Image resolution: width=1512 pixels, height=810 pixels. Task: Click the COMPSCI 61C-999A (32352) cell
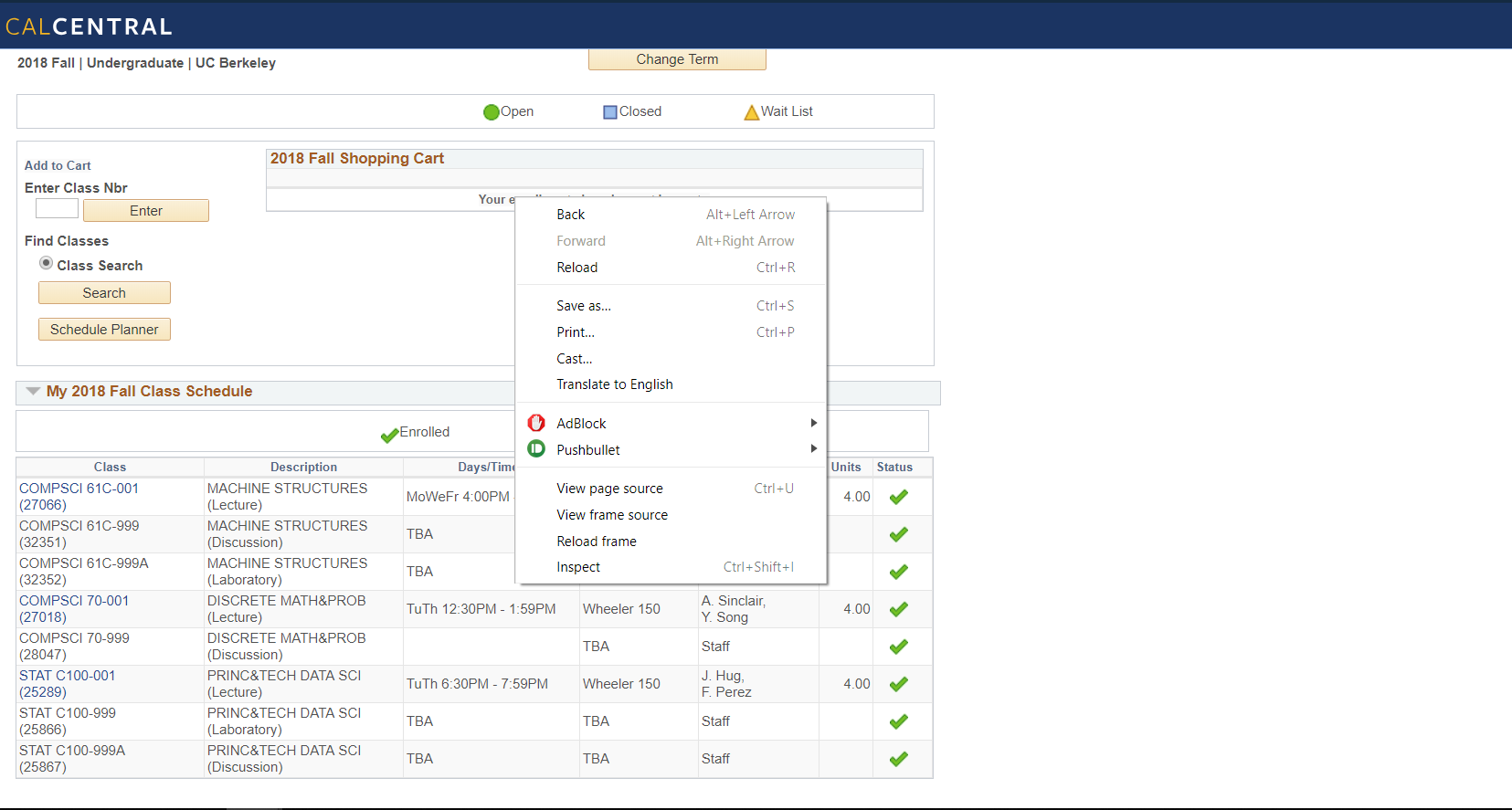click(x=110, y=572)
